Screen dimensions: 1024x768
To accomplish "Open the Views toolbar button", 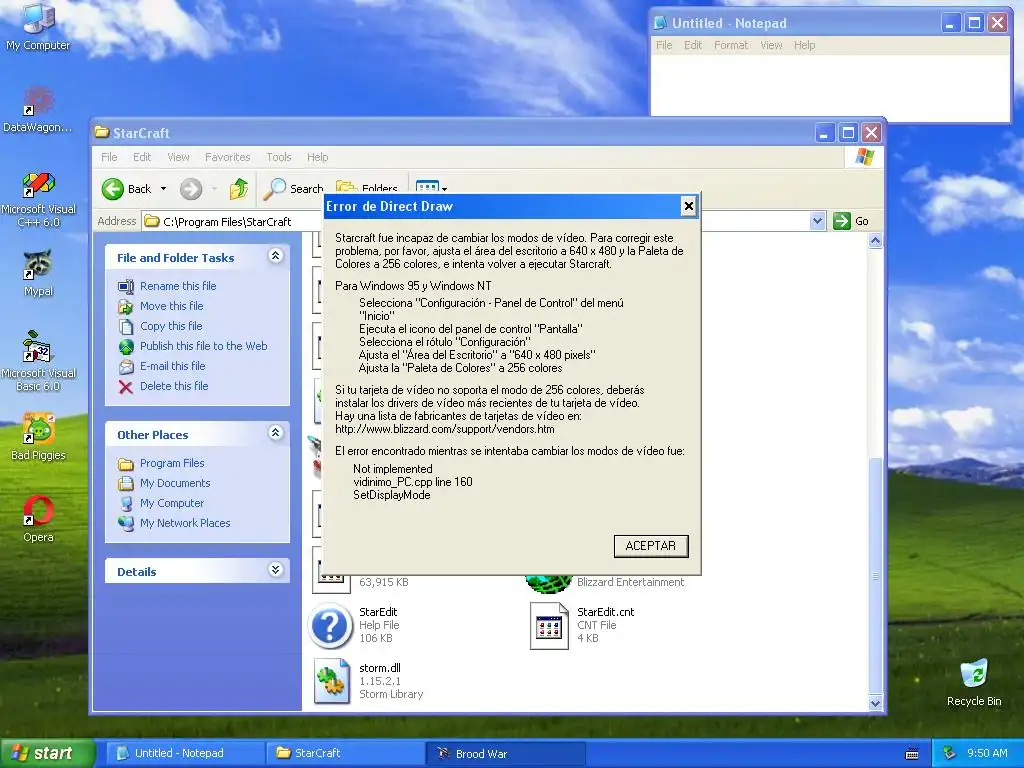I will click(x=427, y=187).
